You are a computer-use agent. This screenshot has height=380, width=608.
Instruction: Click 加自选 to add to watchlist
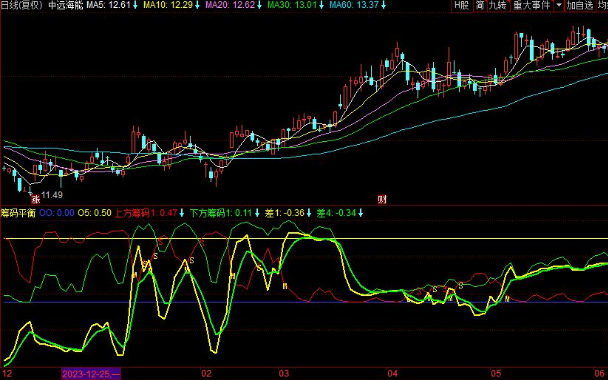pyautogui.click(x=580, y=5)
